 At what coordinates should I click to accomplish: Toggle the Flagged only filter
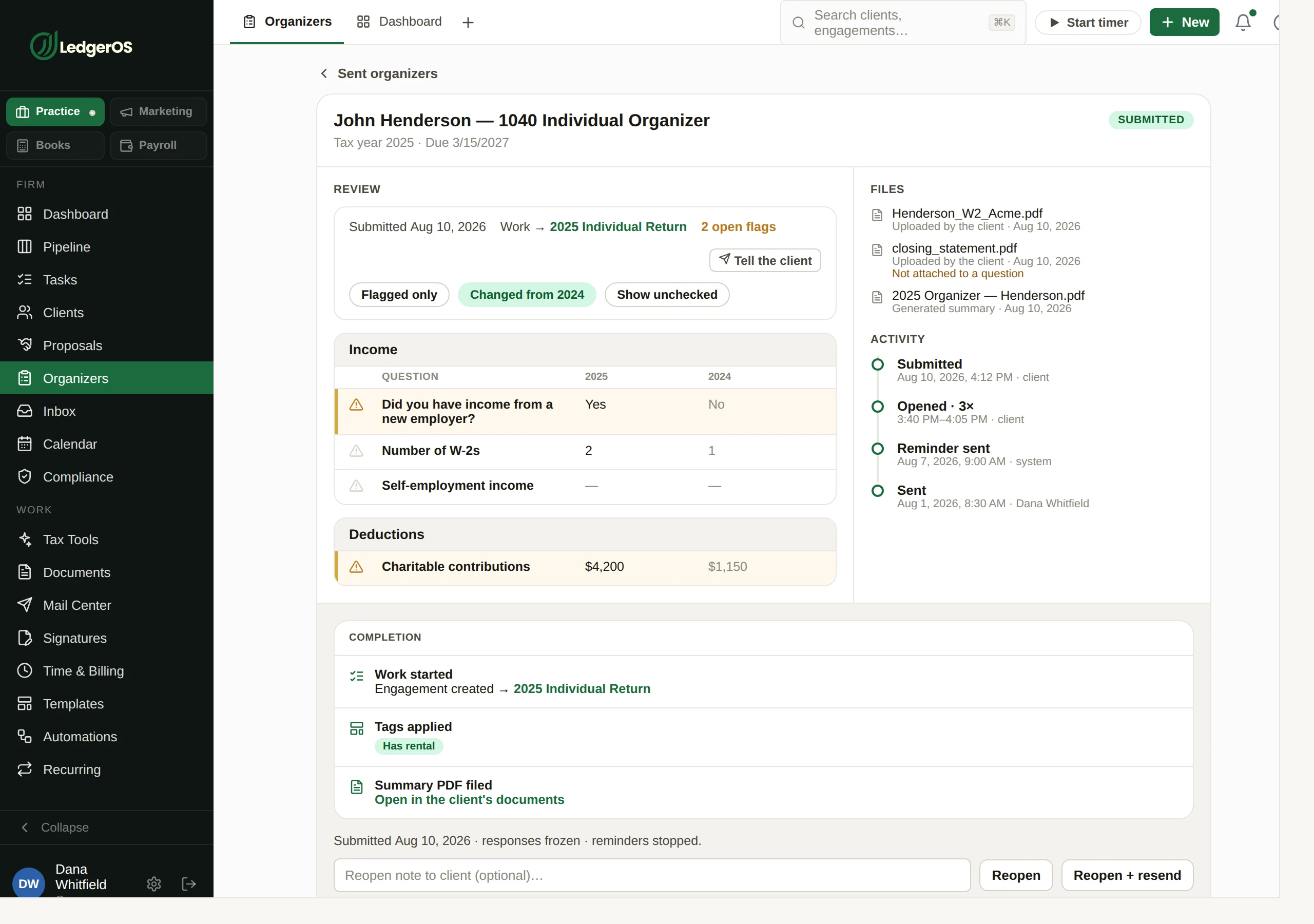(399, 294)
